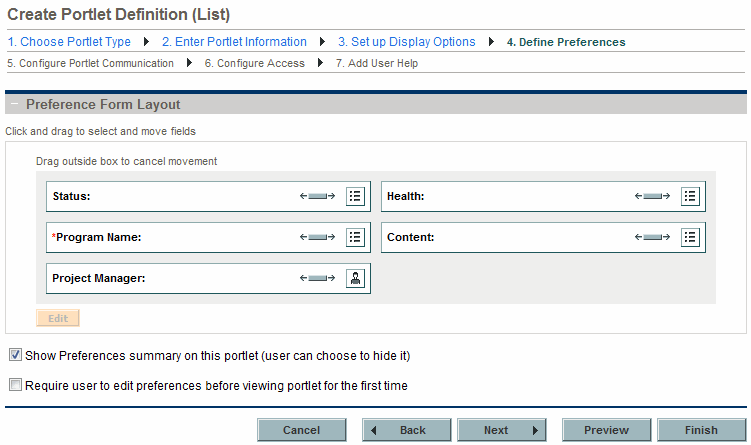Click the list icon in the Health field
Viewport: 751px width, 445px height.
pyautogui.click(x=690, y=196)
